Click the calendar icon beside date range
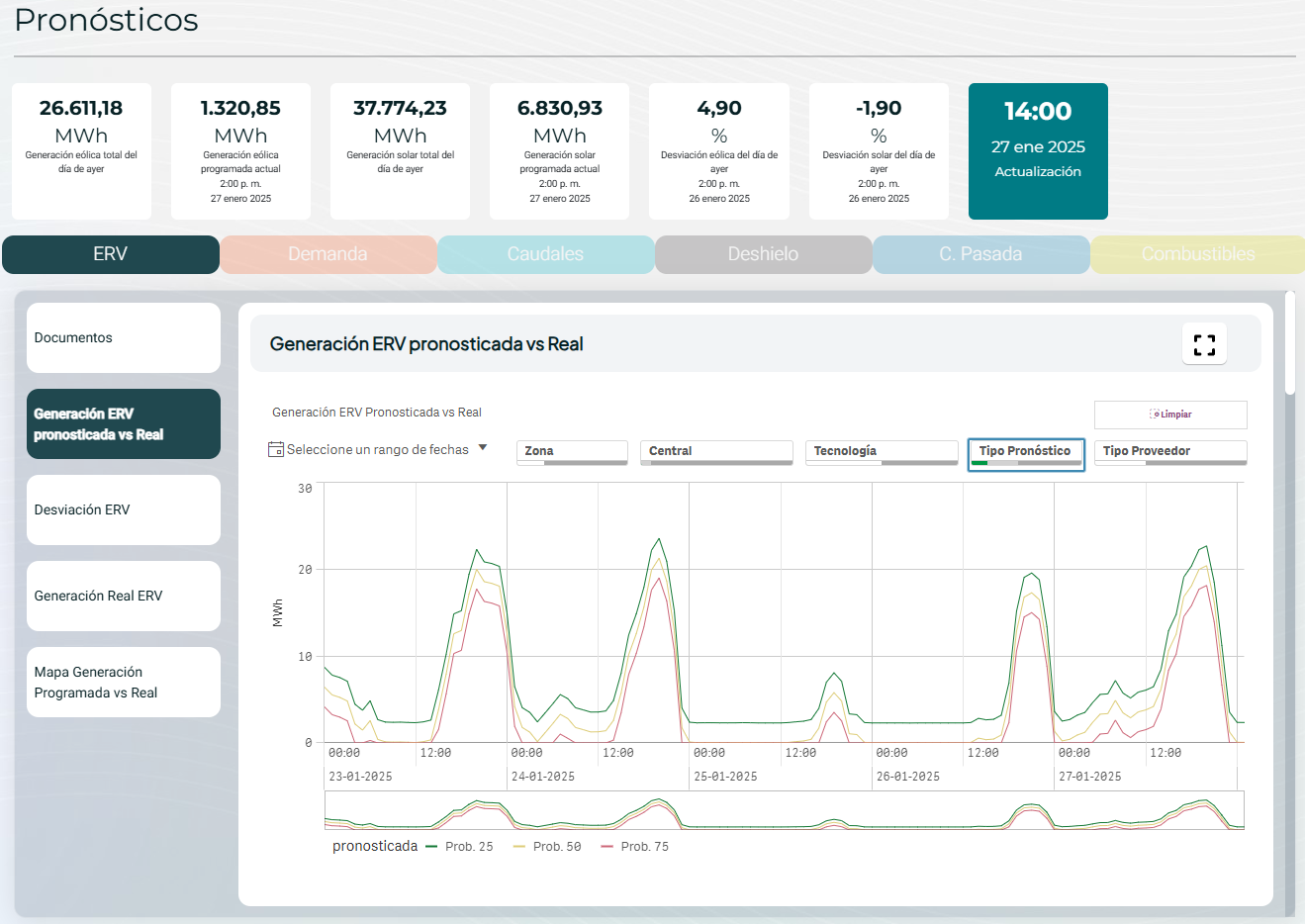The image size is (1305, 924). click(x=276, y=449)
